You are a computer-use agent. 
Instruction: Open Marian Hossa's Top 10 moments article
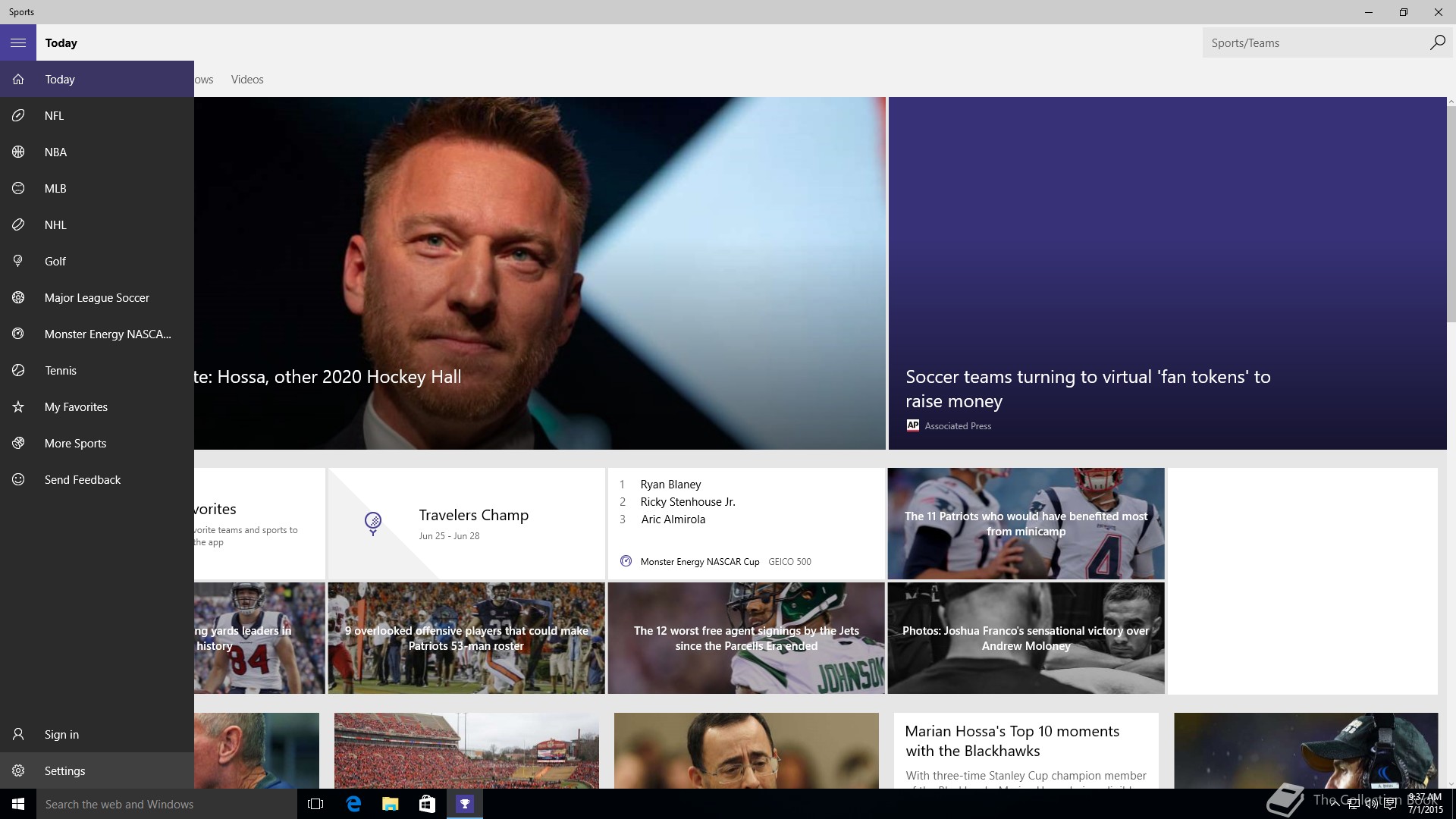coord(1026,750)
